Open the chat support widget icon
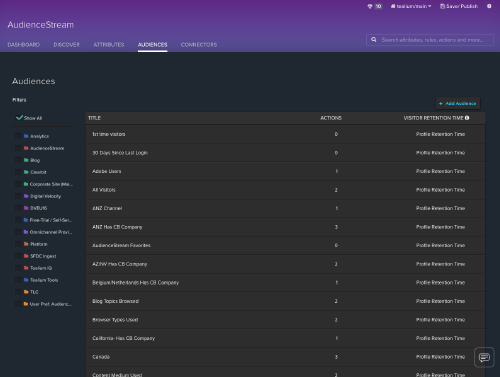Screen dimensions: 500x377 coord(484,357)
